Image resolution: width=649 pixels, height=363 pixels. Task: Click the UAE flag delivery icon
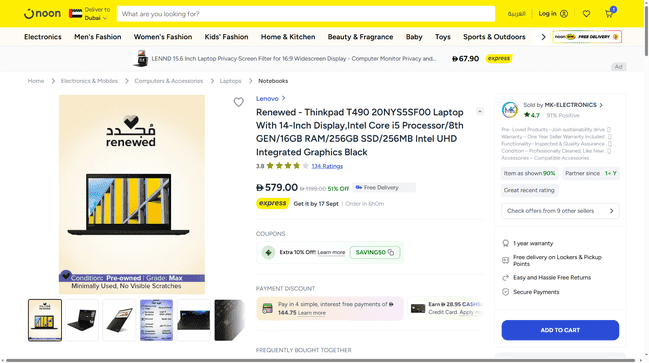[75, 14]
